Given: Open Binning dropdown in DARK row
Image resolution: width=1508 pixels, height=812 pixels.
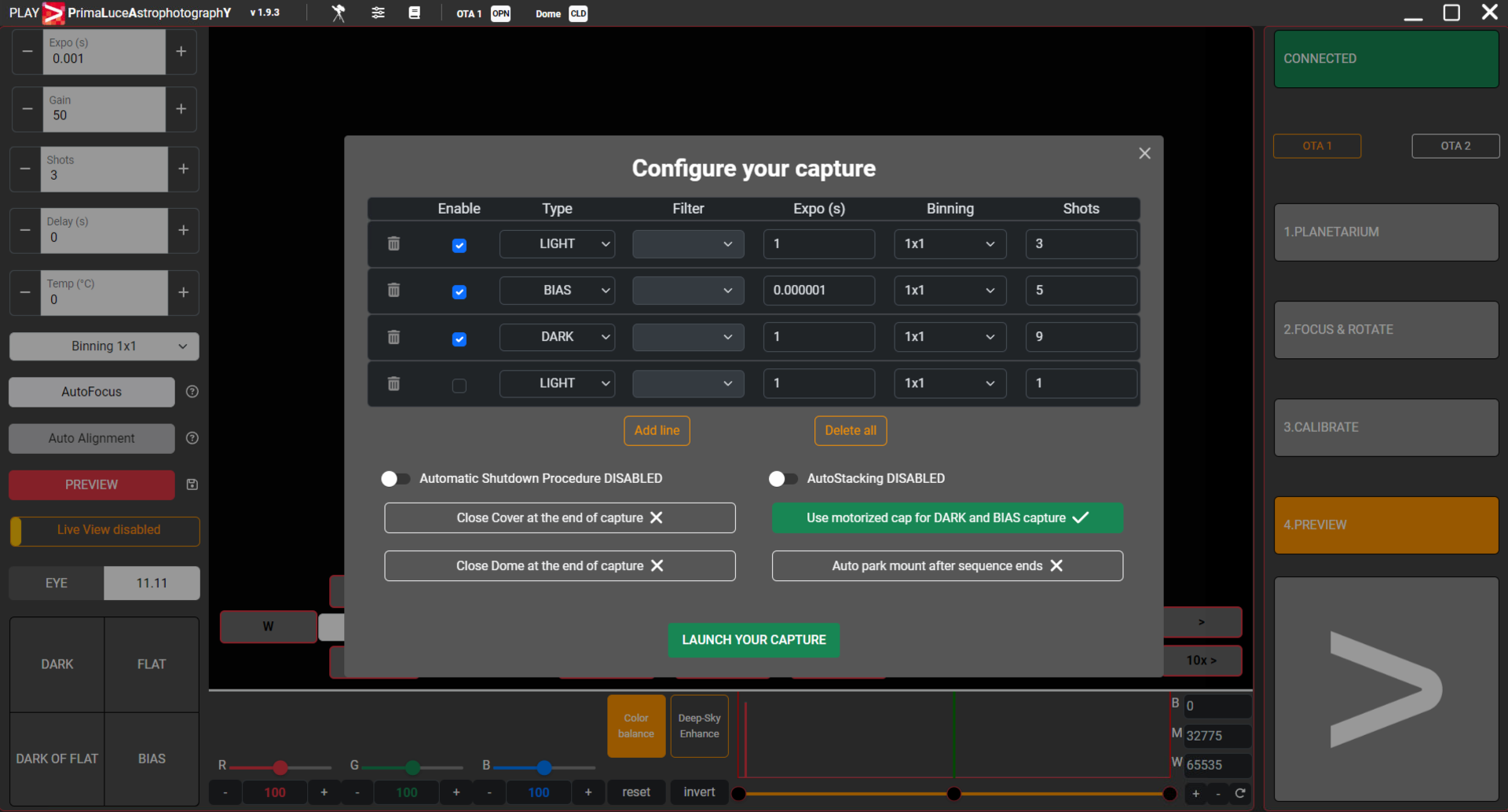Looking at the screenshot, I should (x=950, y=337).
